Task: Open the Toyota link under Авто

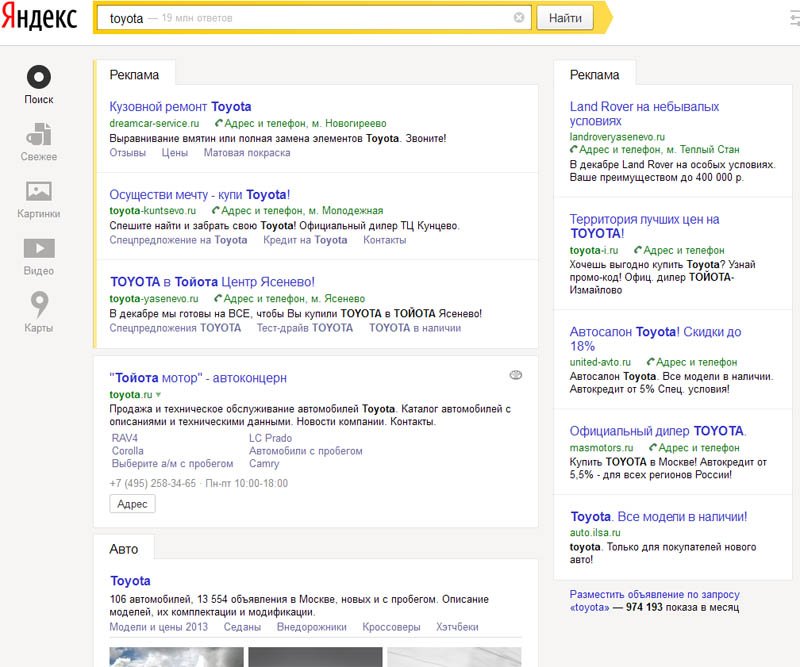Action: click(130, 581)
